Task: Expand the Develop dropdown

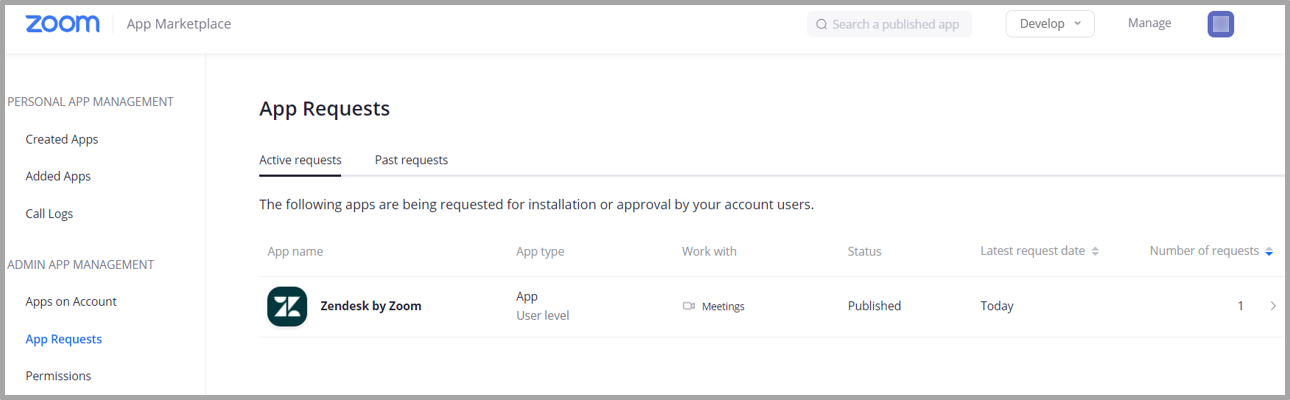Action: tap(1050, 24)
